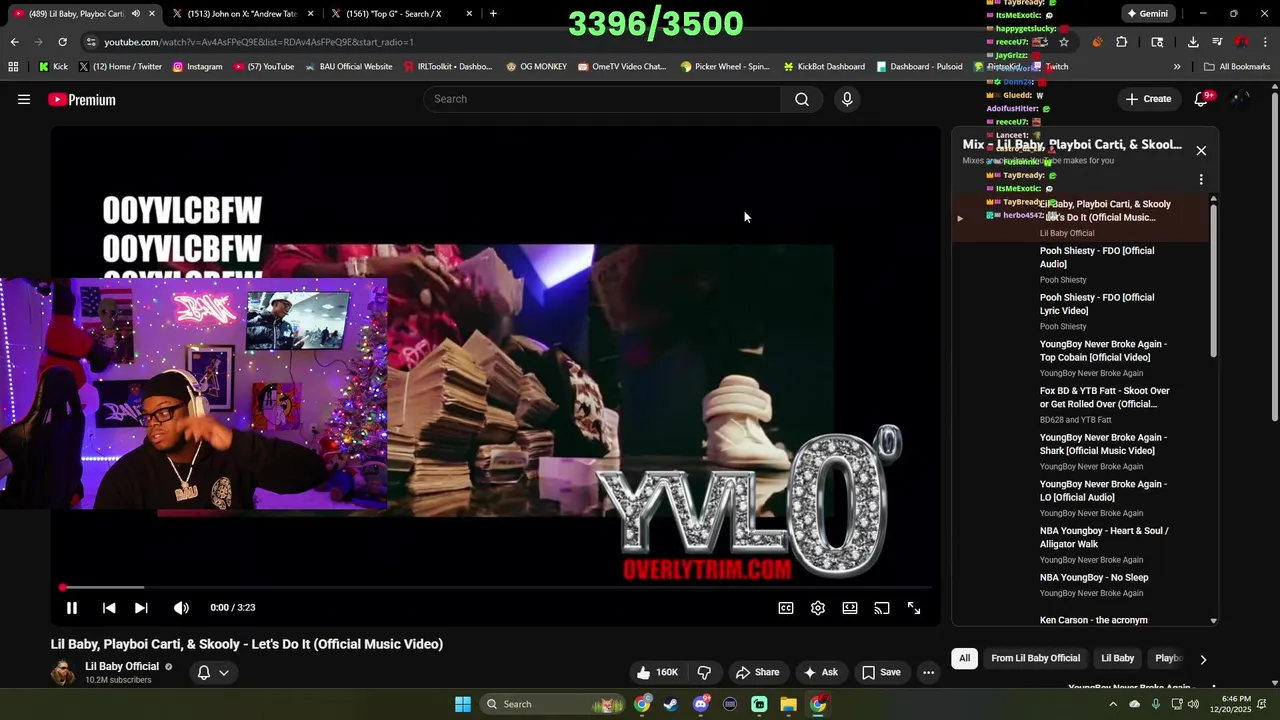Open the KickBot Dashboard bookmark
Viewport: 1280px width, 720px height.
pos(824,67)
